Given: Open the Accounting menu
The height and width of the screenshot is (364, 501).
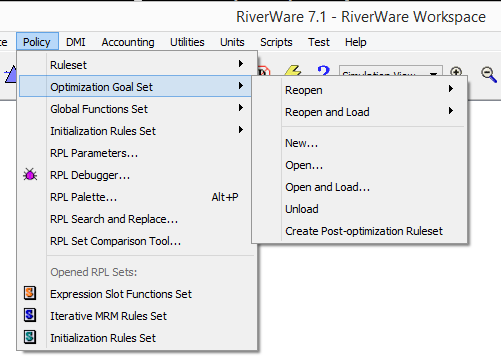Looking at the screenshot, I should pos(128,42).
